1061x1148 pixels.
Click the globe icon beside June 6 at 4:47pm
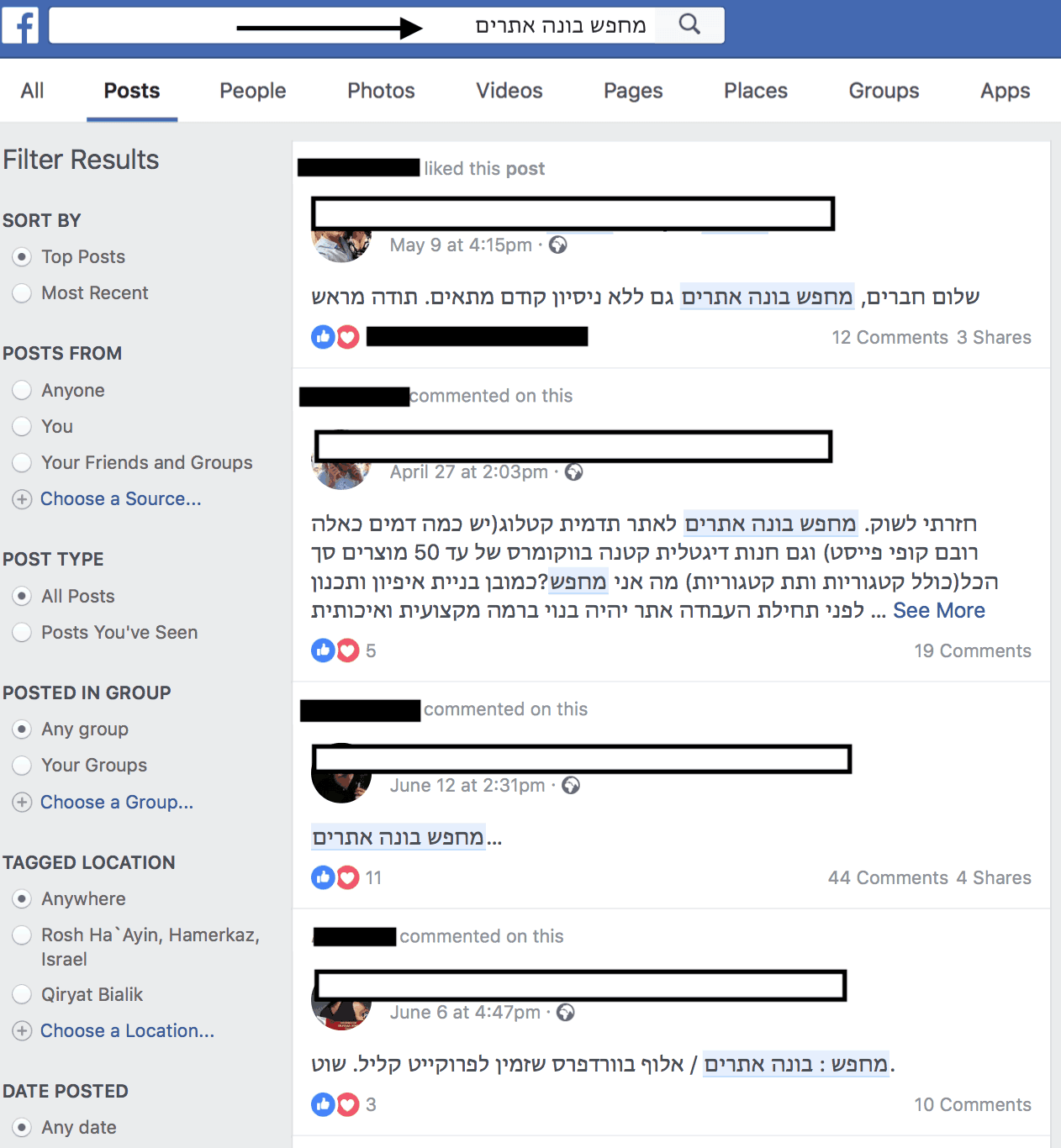click(566, 1012)
